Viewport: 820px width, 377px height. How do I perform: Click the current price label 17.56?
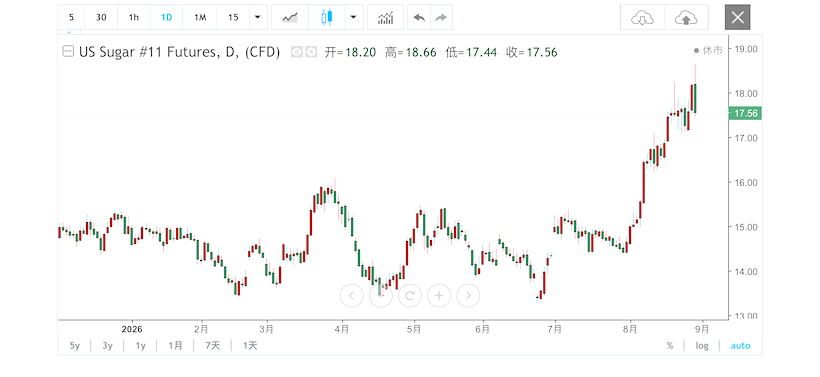(745, 113)
